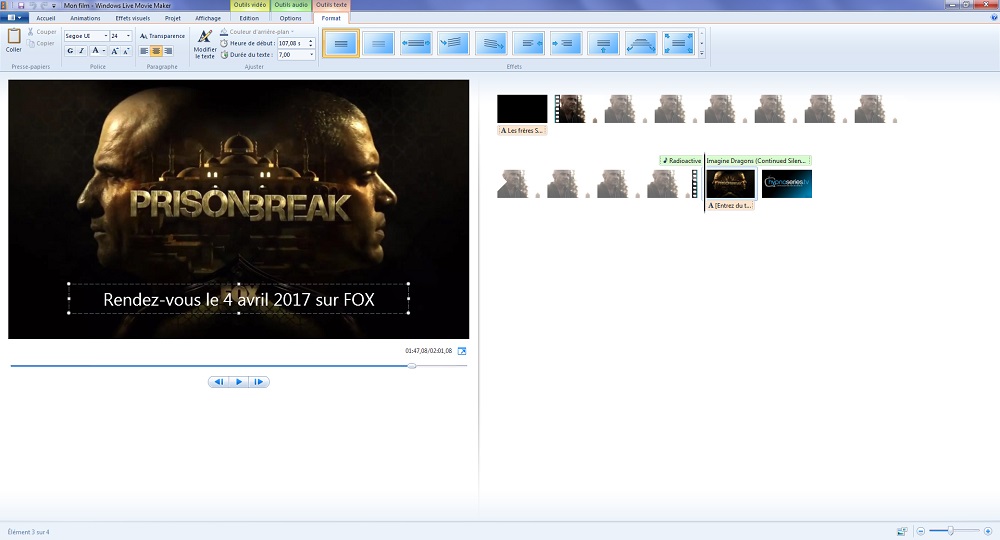This screenshot has height=540, width=1000.
Task: Select the swing-in text effect, fourth
Action: click(x=453, y=43)
